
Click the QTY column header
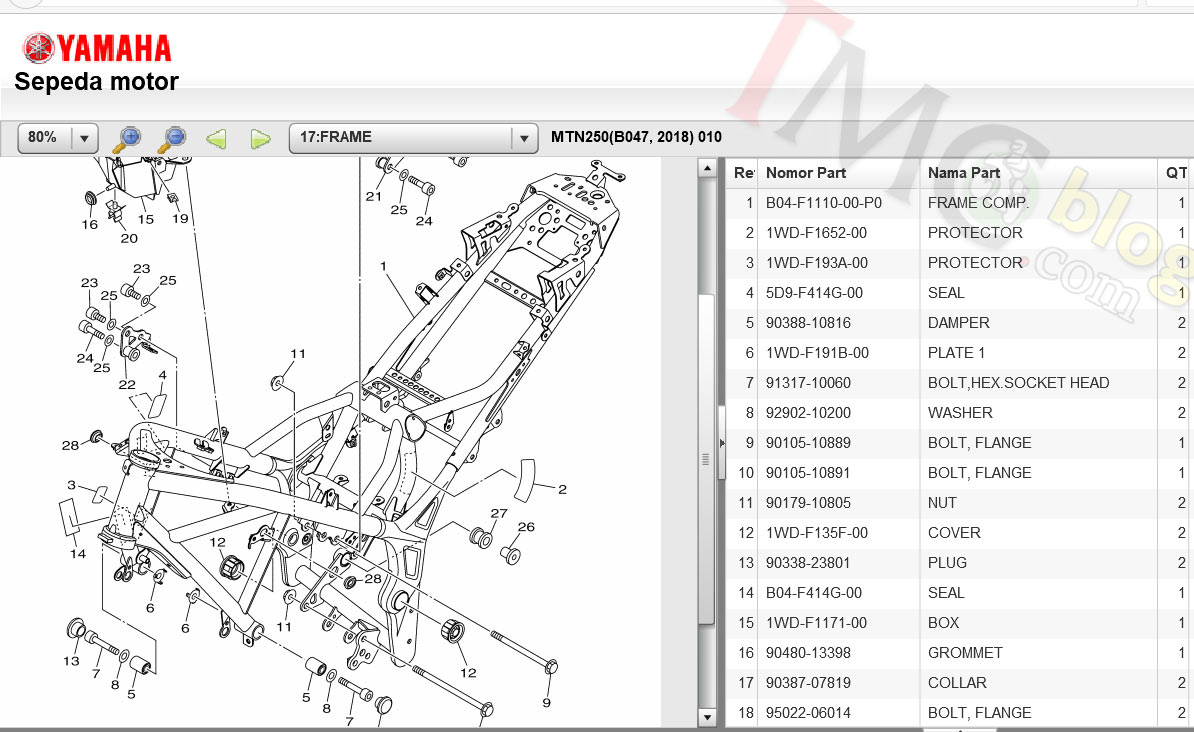(1176, 173)
